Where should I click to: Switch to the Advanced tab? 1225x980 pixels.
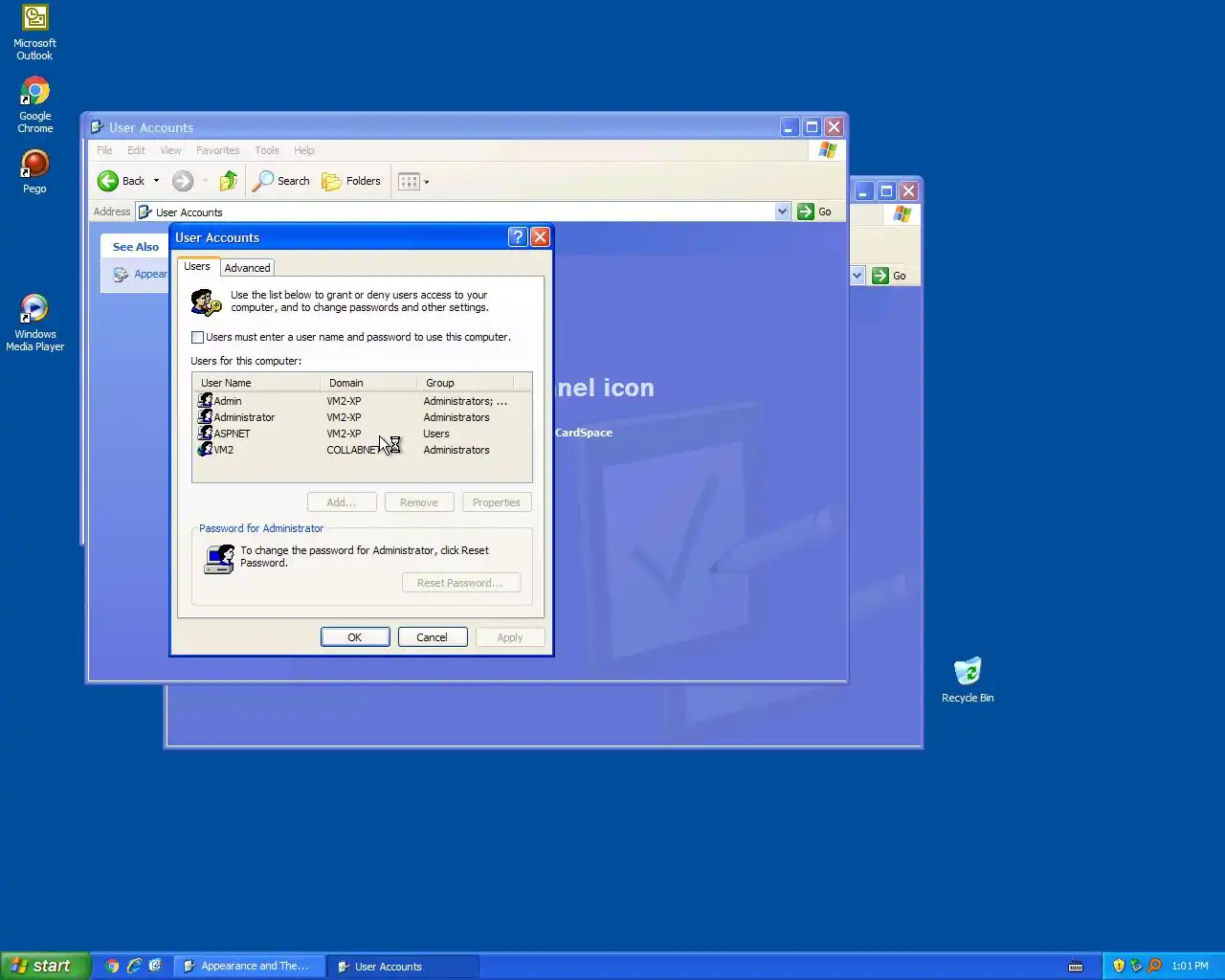tap(247, 268)
